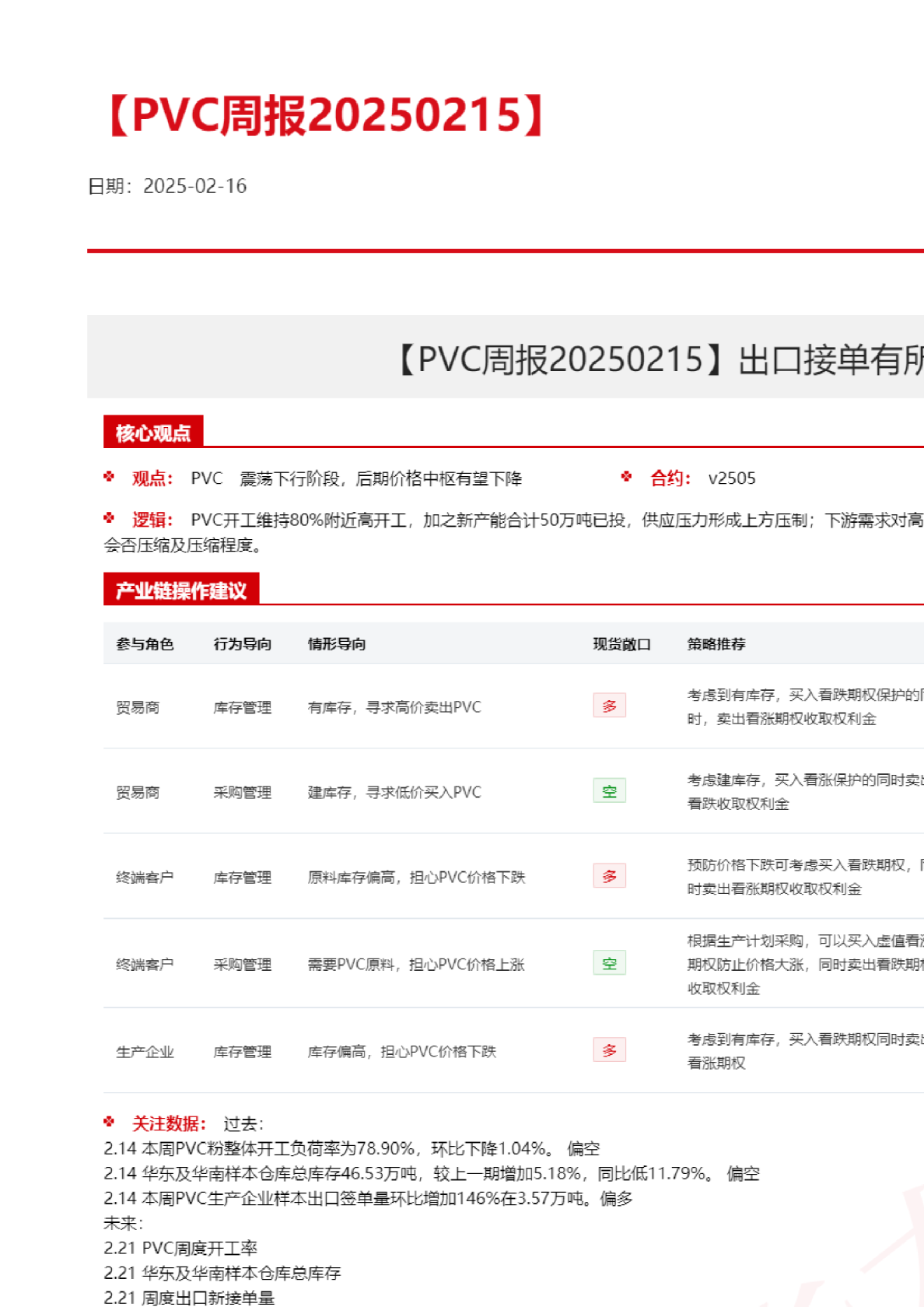Select the 空 badge beside 担心PVC价格上涨 row
The image size is (924, 1307).
609,963
